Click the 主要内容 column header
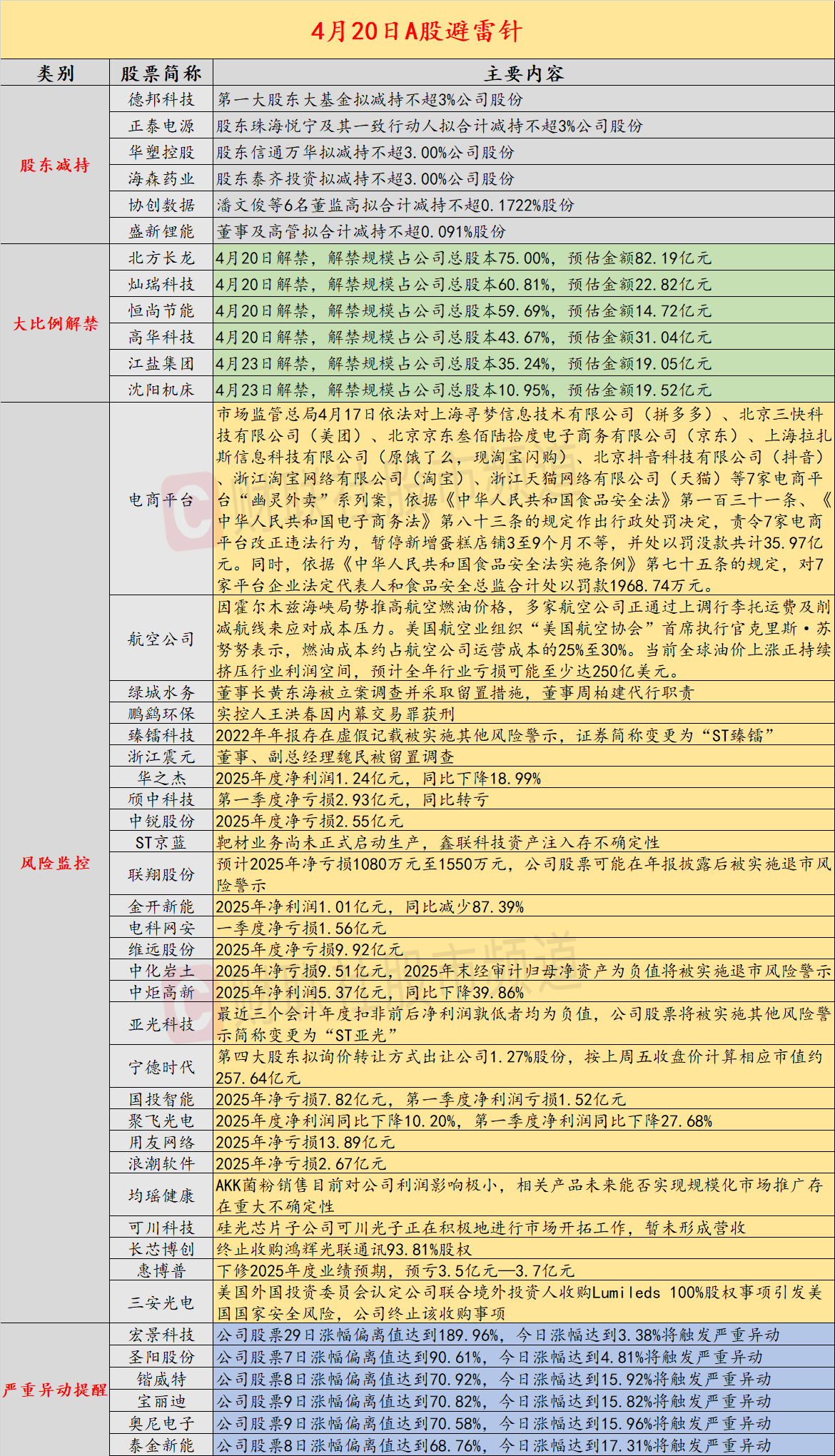Viewport: 835px width, 1456px height. click(x=523, y=74)
